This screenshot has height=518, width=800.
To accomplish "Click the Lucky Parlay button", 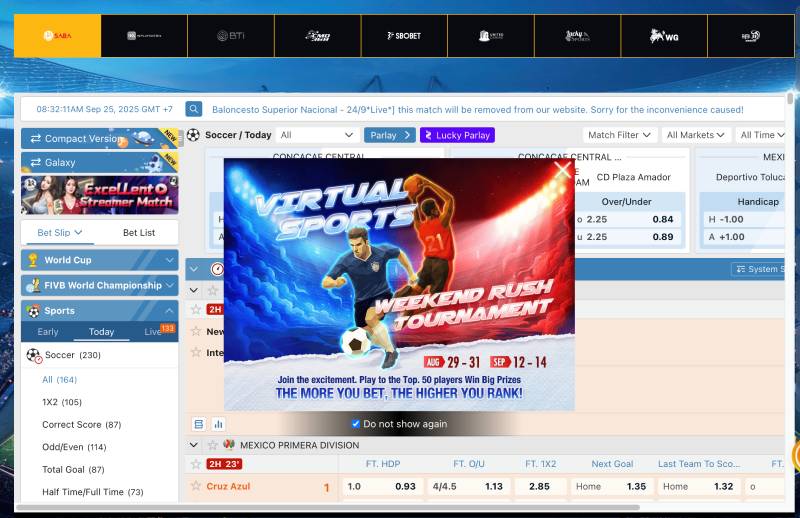I will point(457,135).
